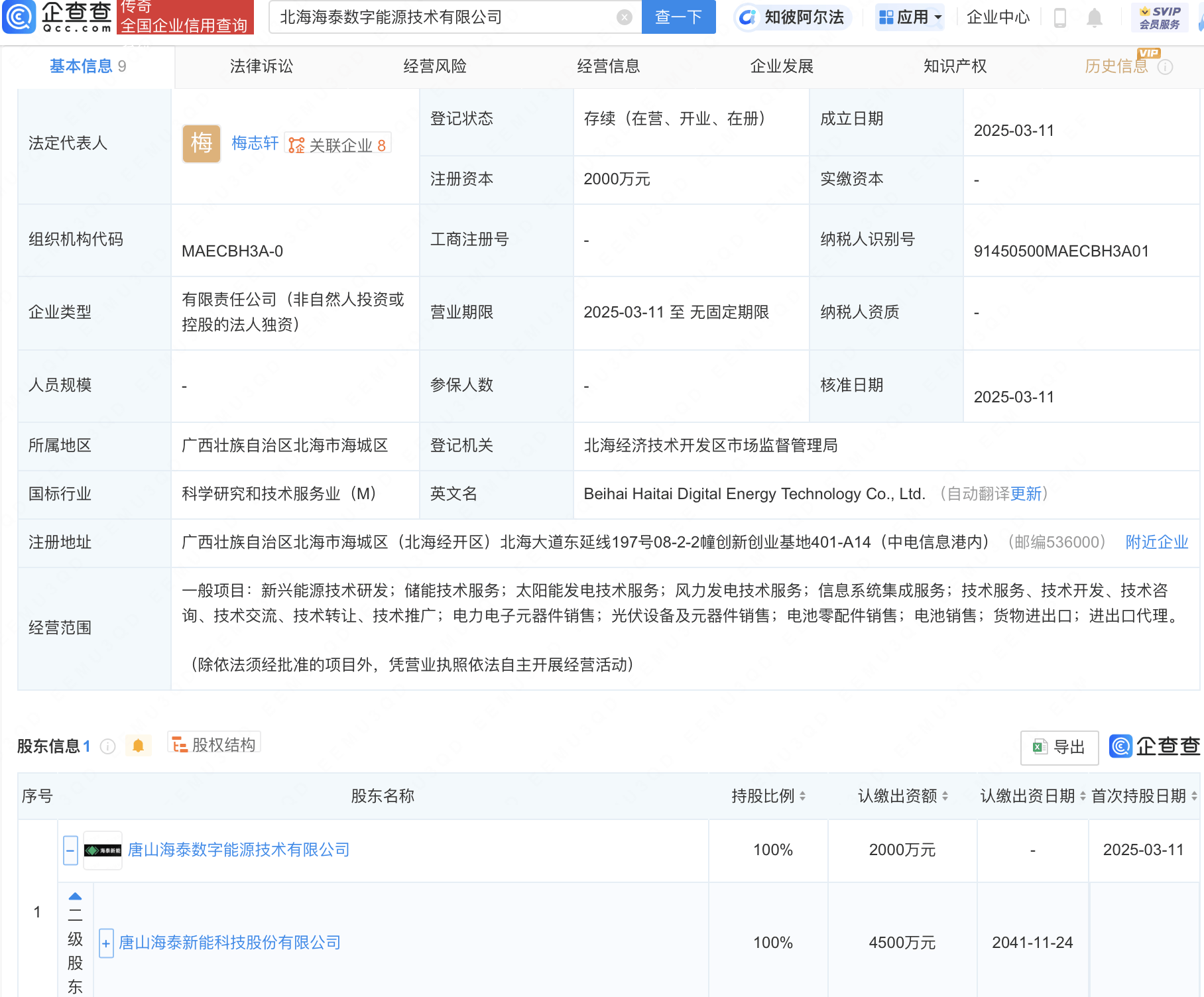Image resolution: width=1204 pixels, height=997 pixels.
Task: Open the notifications bell in header
Action: click(1095, 17)
